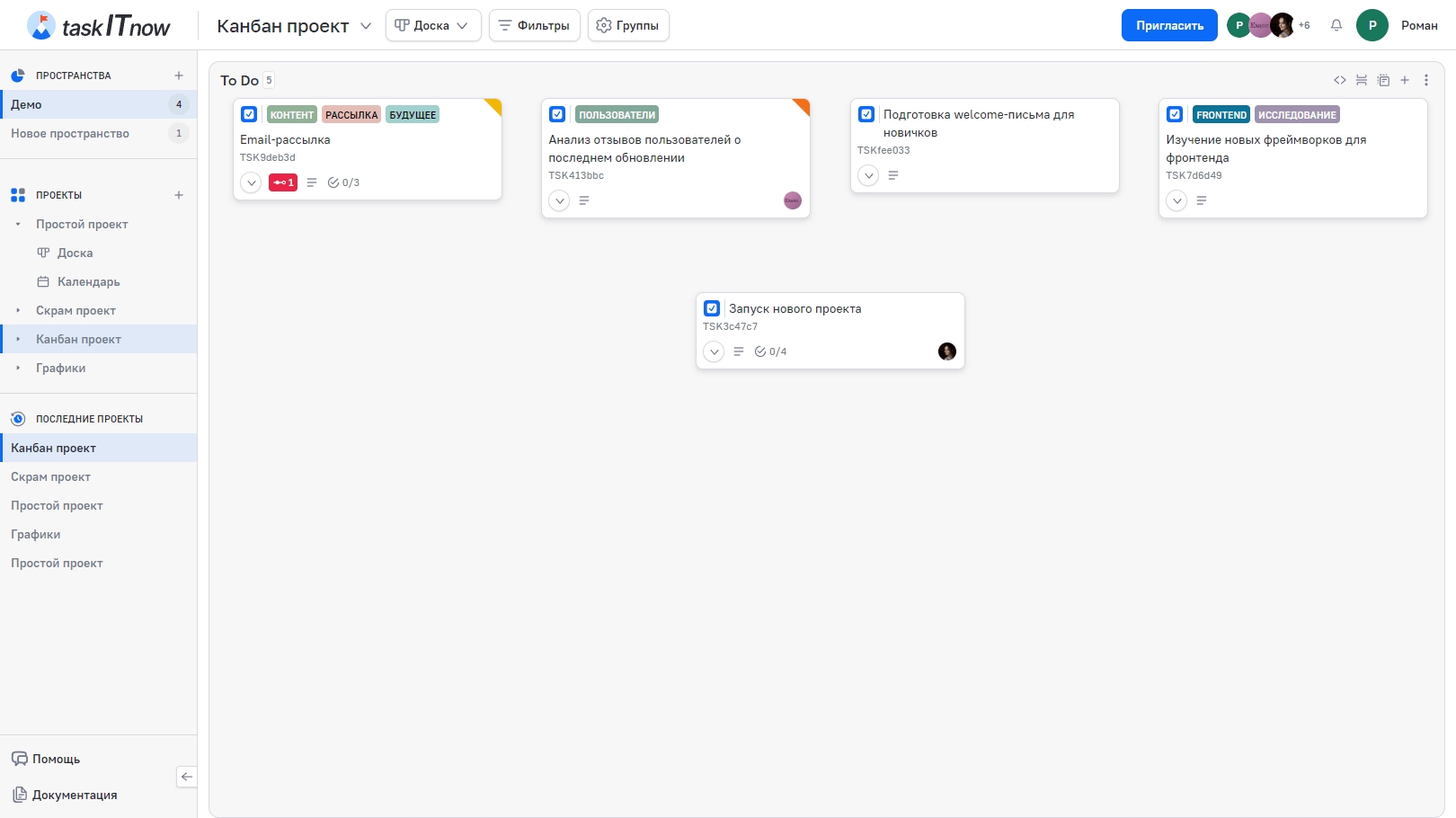1456x818 pixels.
Task: Open the Документация link
Action: pos(75,795)
